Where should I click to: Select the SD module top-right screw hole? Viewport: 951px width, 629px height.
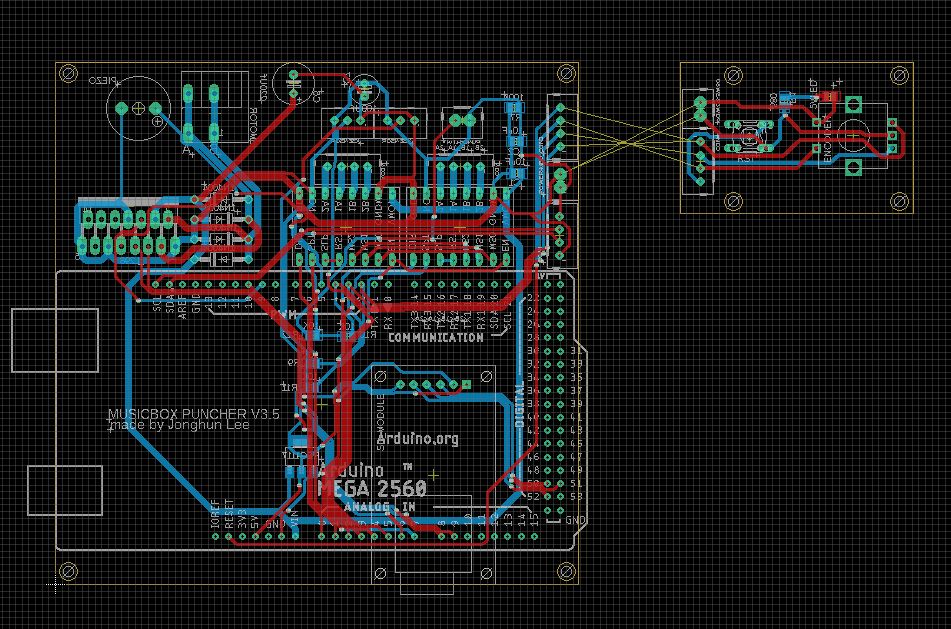coord(486,376)
